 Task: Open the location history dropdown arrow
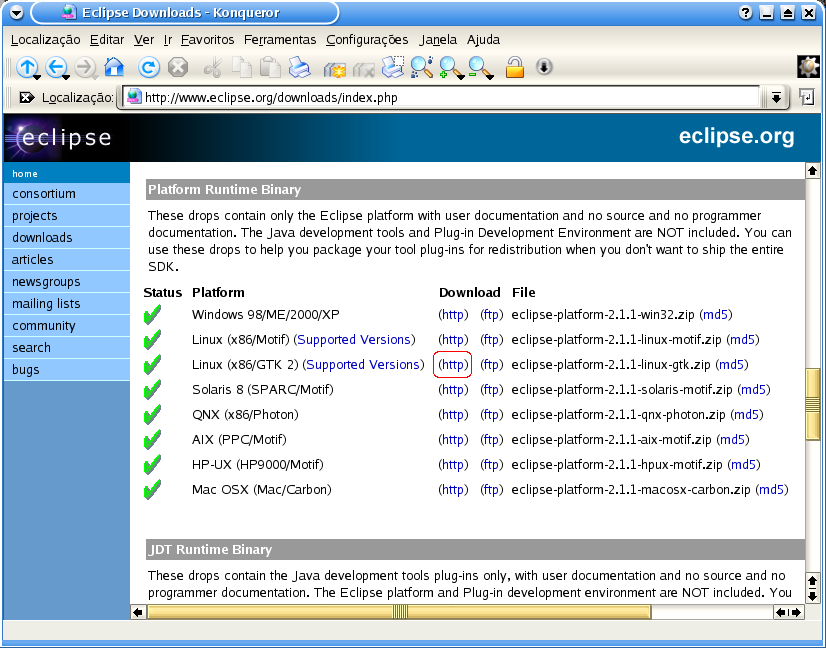776,97
